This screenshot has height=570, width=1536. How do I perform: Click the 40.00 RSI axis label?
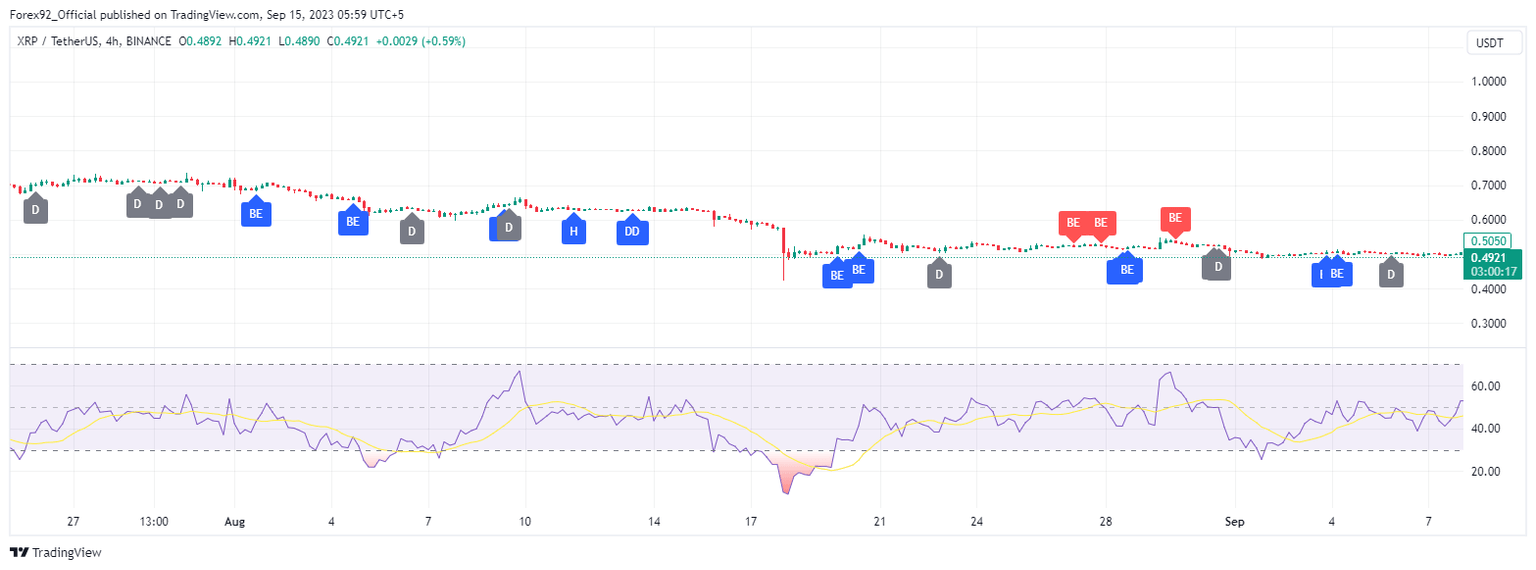point(1485,429)
